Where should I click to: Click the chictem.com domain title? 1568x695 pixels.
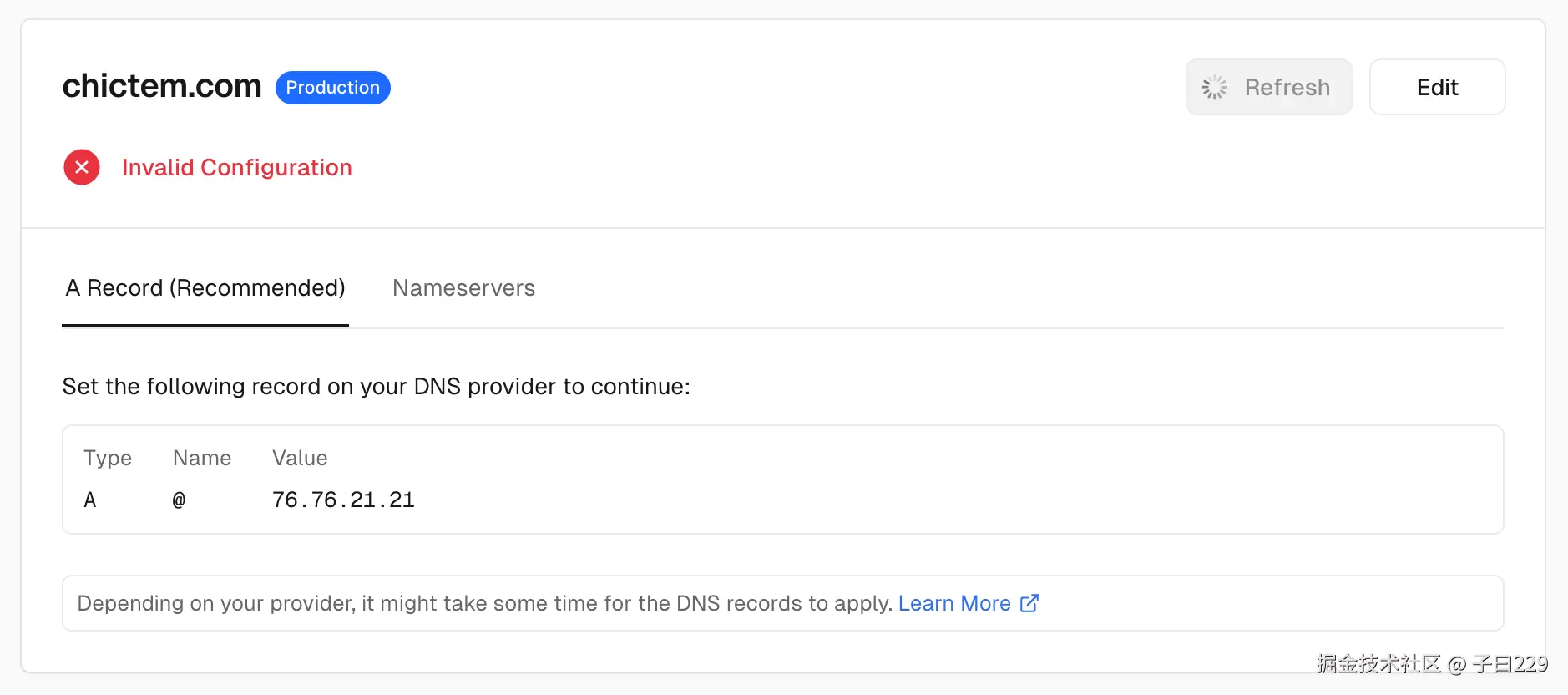coord(162,86)
